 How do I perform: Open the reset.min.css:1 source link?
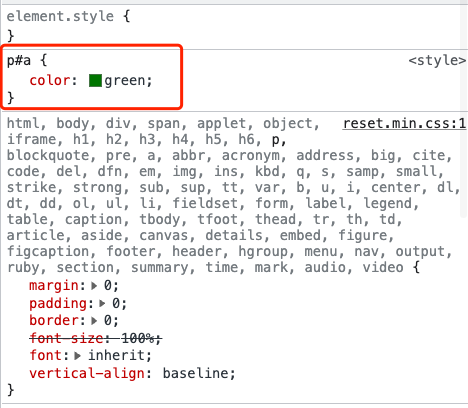[x=404, y=124]
